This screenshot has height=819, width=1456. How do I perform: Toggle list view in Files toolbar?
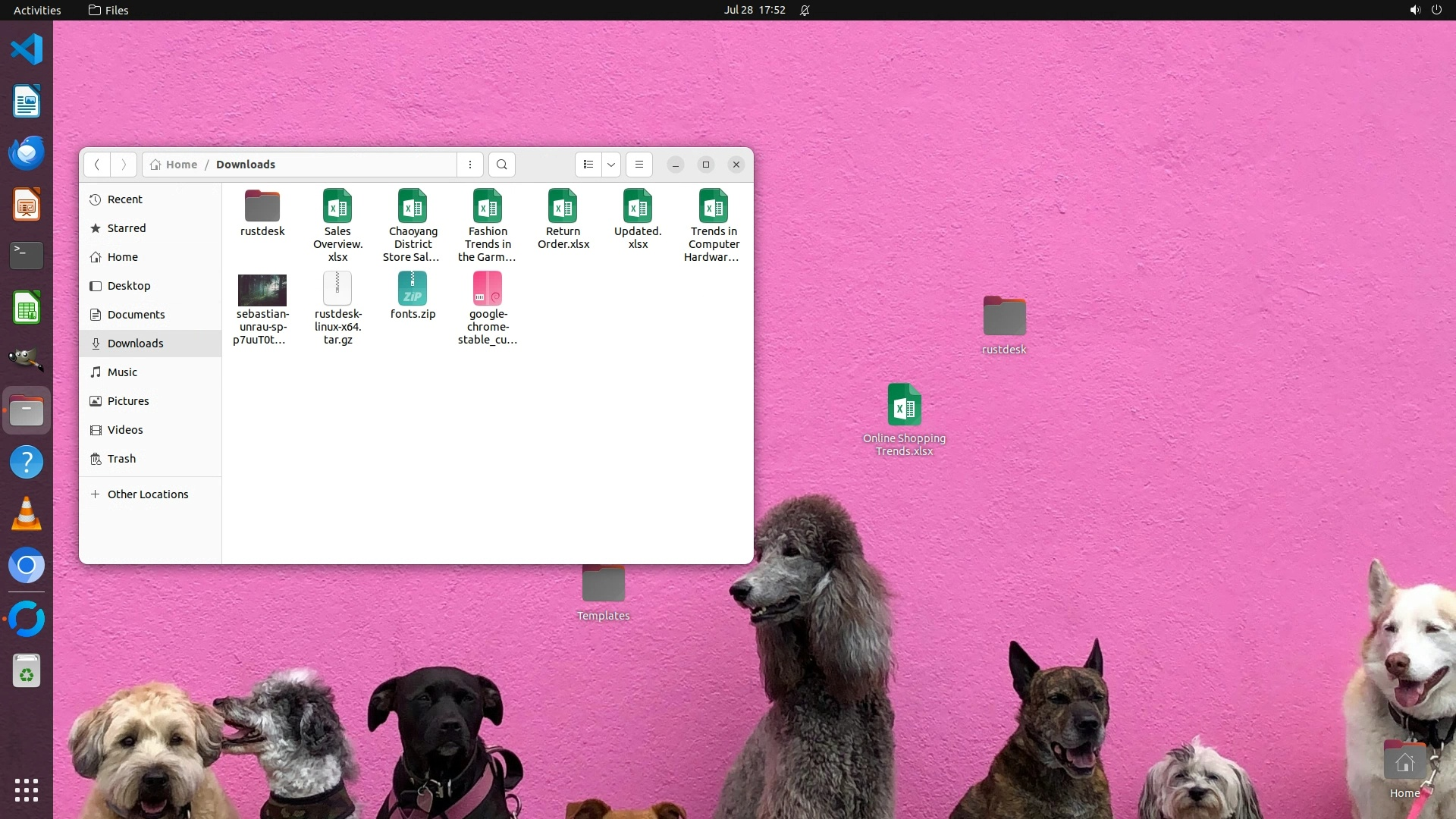click(x=588, y=165)
